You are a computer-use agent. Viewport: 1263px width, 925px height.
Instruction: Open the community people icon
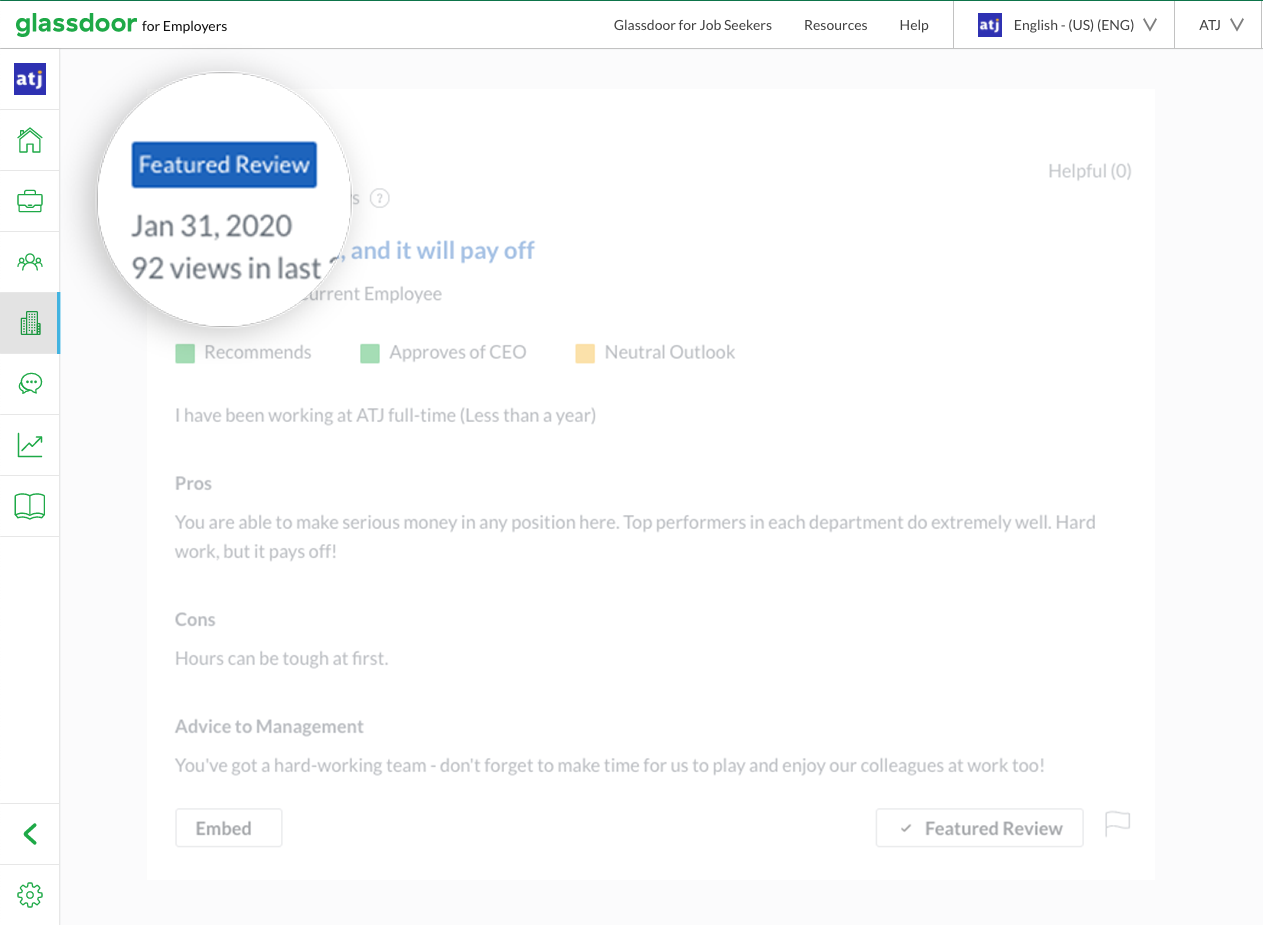click(30, 261)
